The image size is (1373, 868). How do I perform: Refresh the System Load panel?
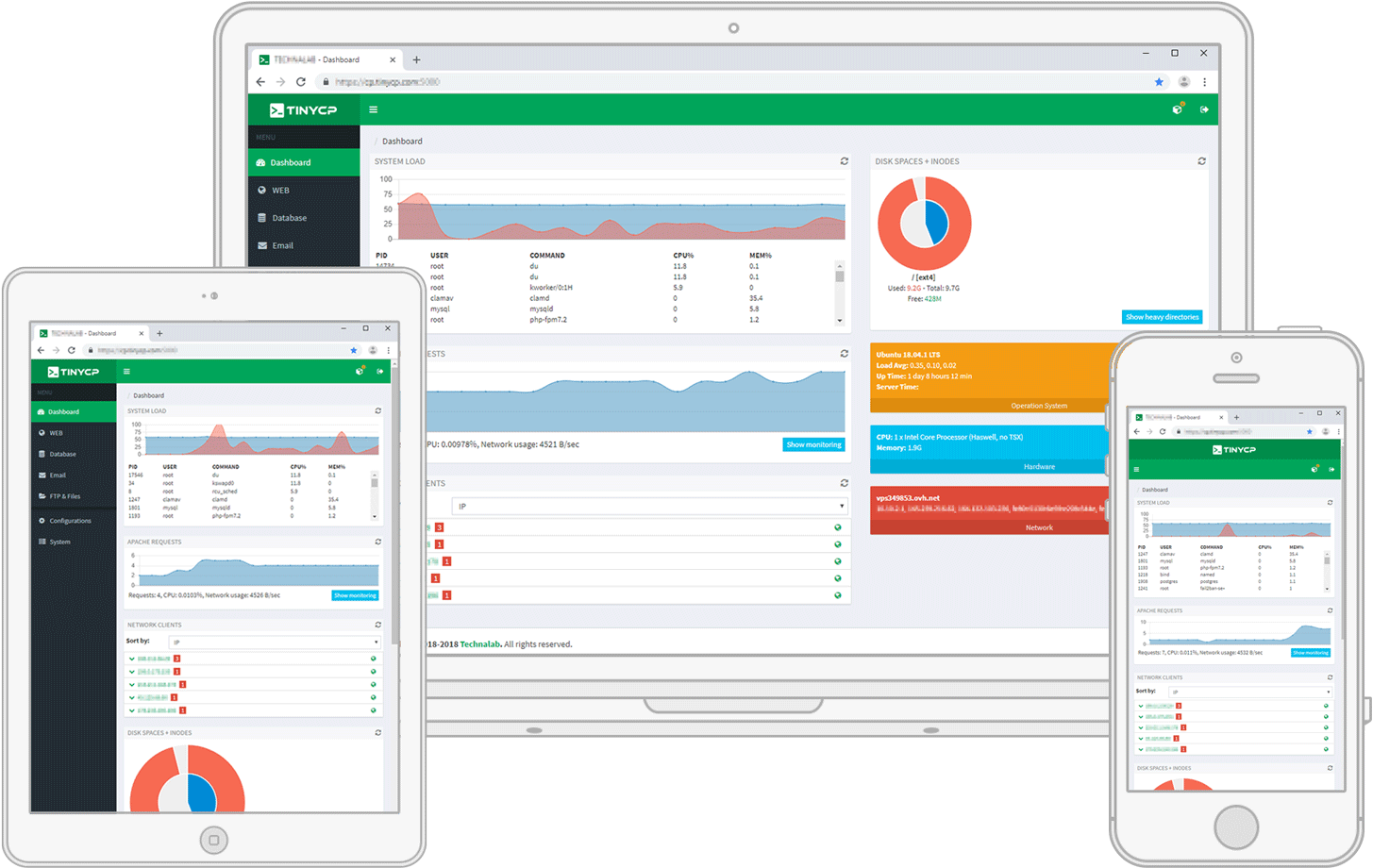[x=844, y=160]
